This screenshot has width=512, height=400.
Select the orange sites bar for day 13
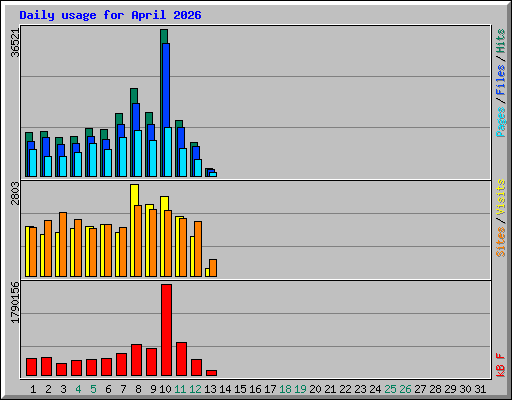[213, 268]
